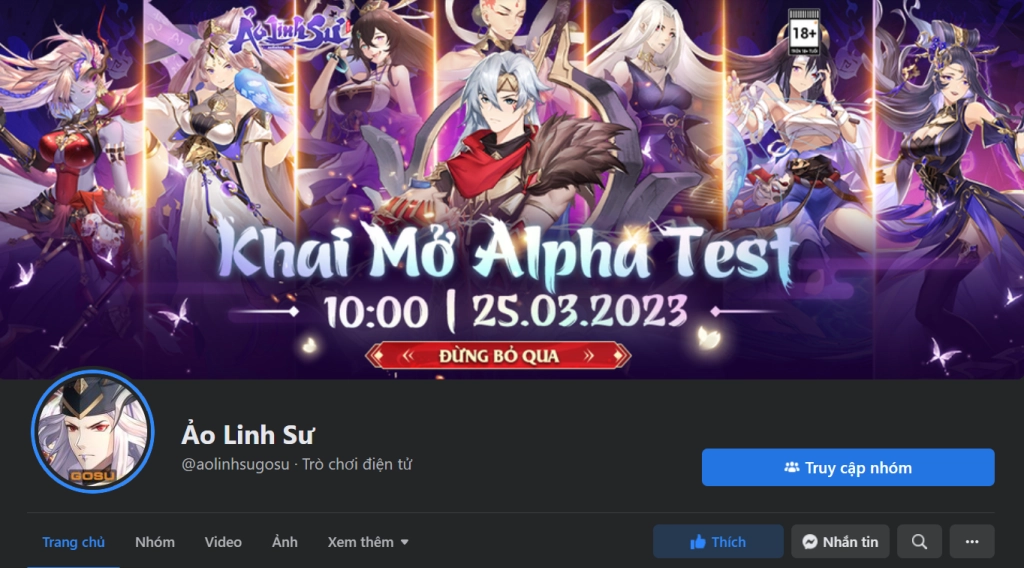
Task: Click the Truy cập nhóm button
Action: tap(848, 467)
